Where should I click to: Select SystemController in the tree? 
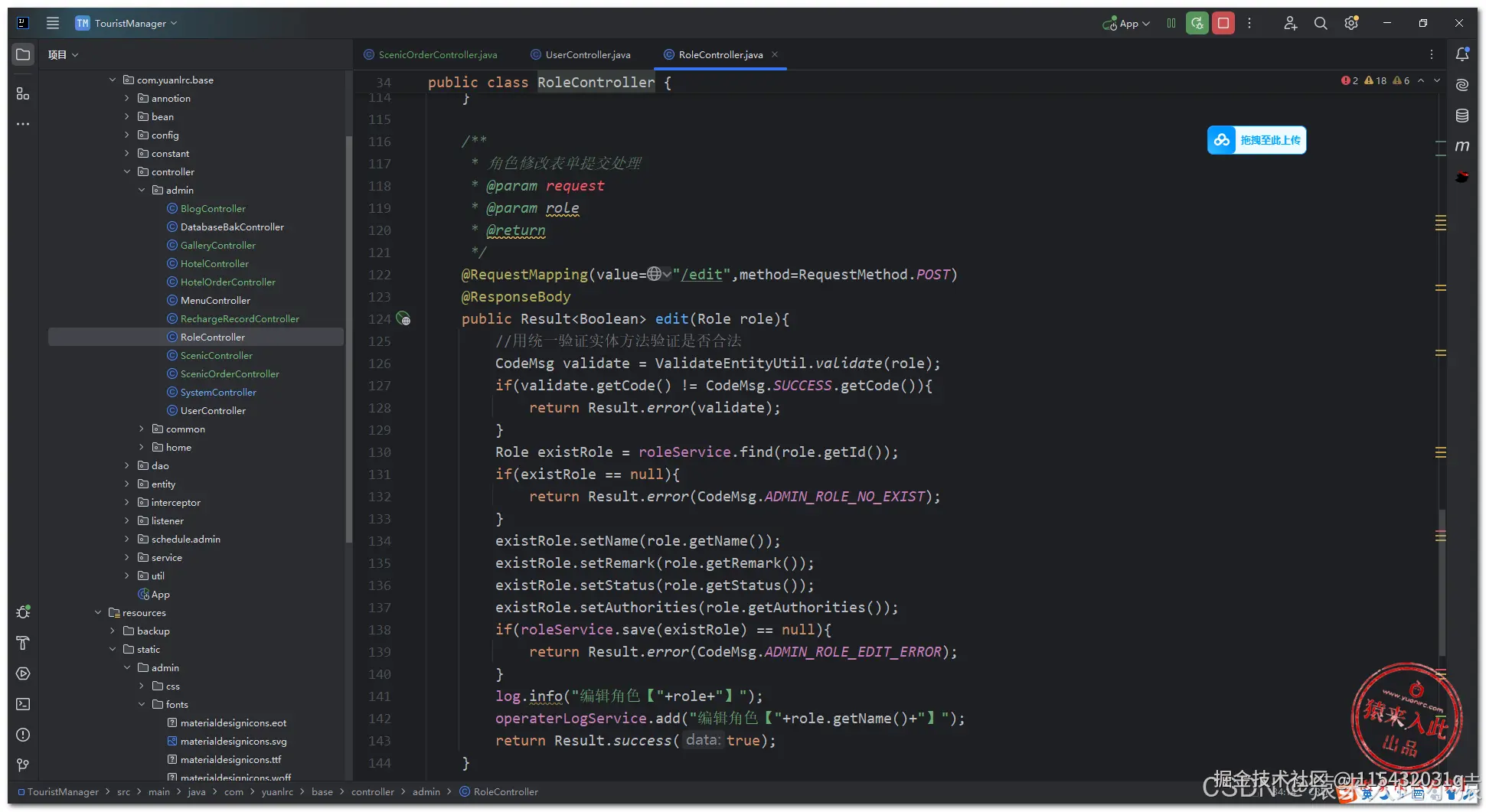(x=218, y=392)
